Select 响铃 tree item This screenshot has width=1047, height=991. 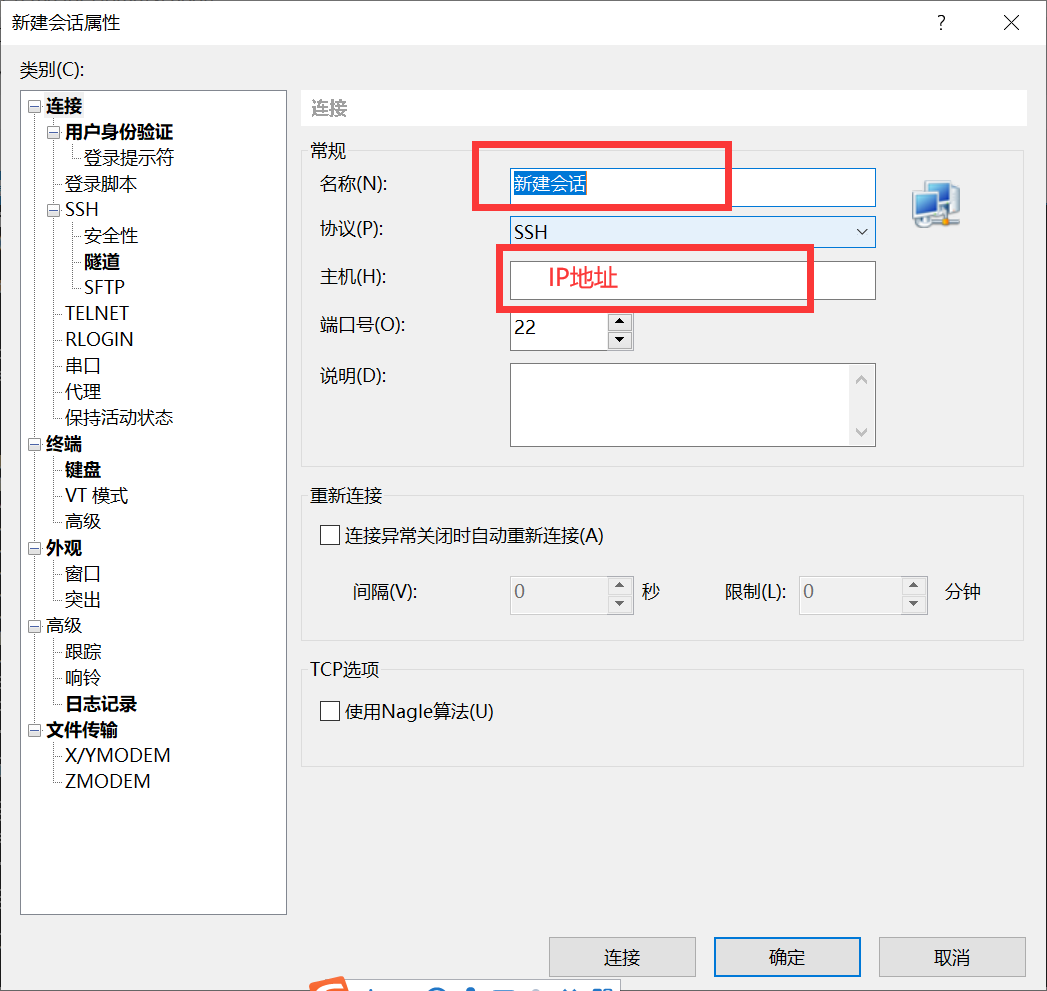pyautogui.click(x=83, y=678)
